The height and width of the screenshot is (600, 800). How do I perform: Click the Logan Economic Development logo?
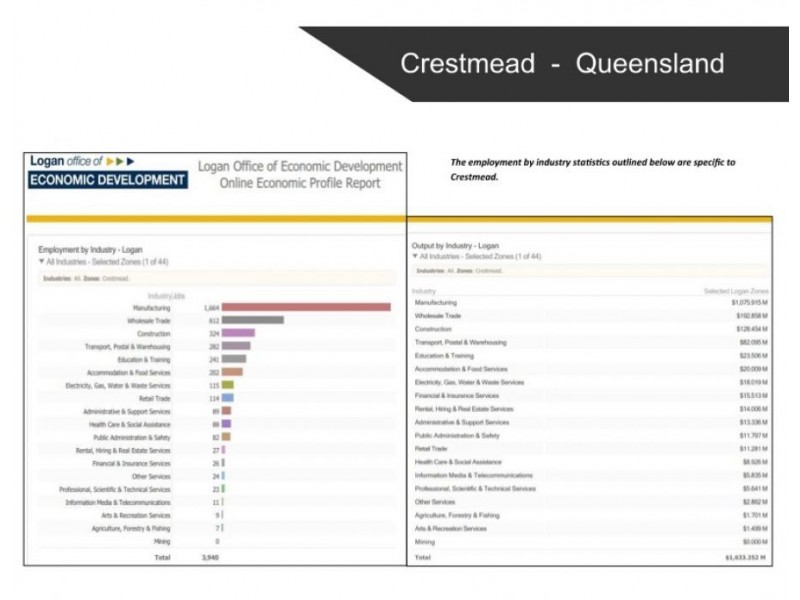click(108, 172)
